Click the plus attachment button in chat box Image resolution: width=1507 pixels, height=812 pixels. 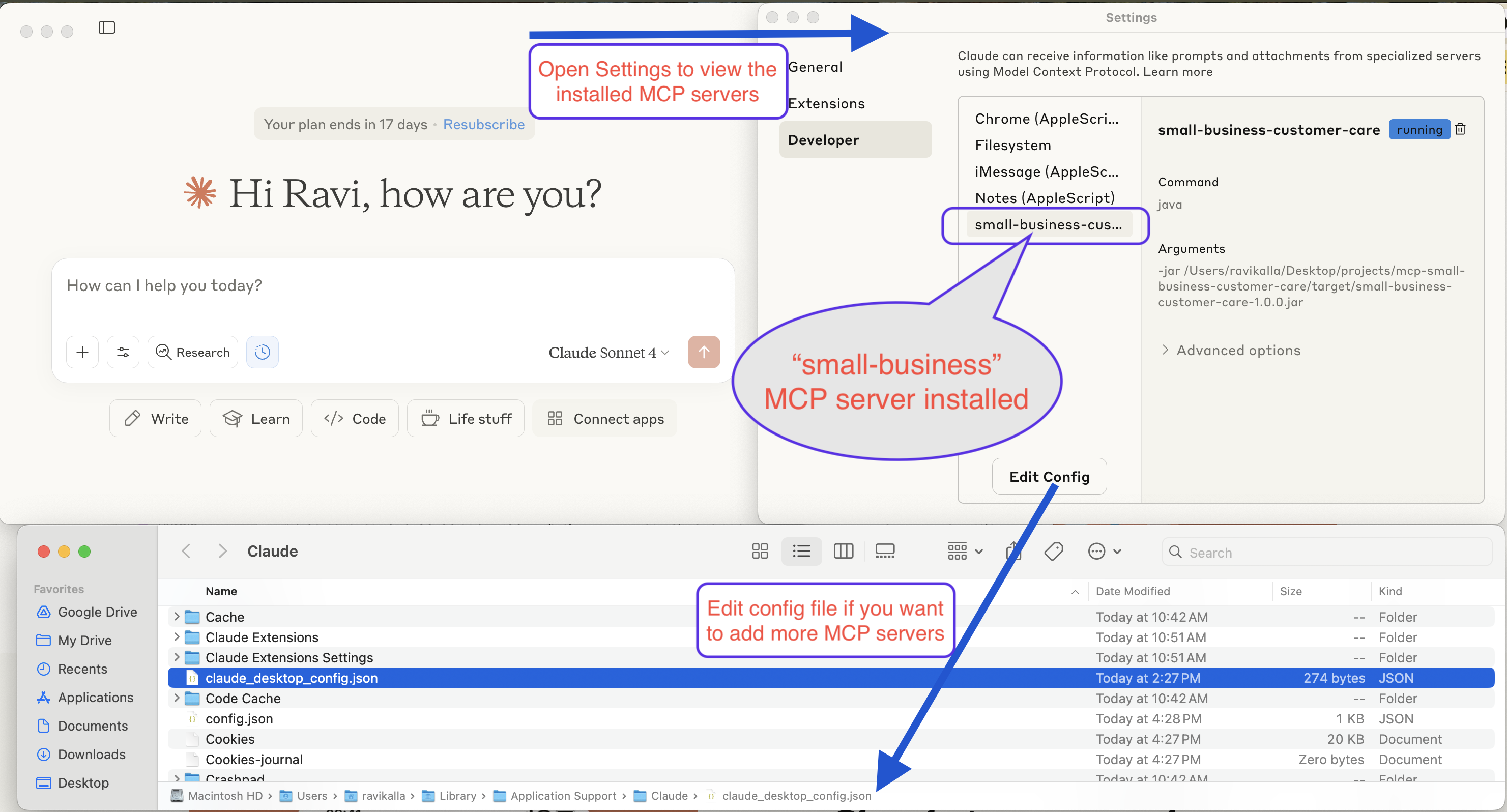(82, 352)
